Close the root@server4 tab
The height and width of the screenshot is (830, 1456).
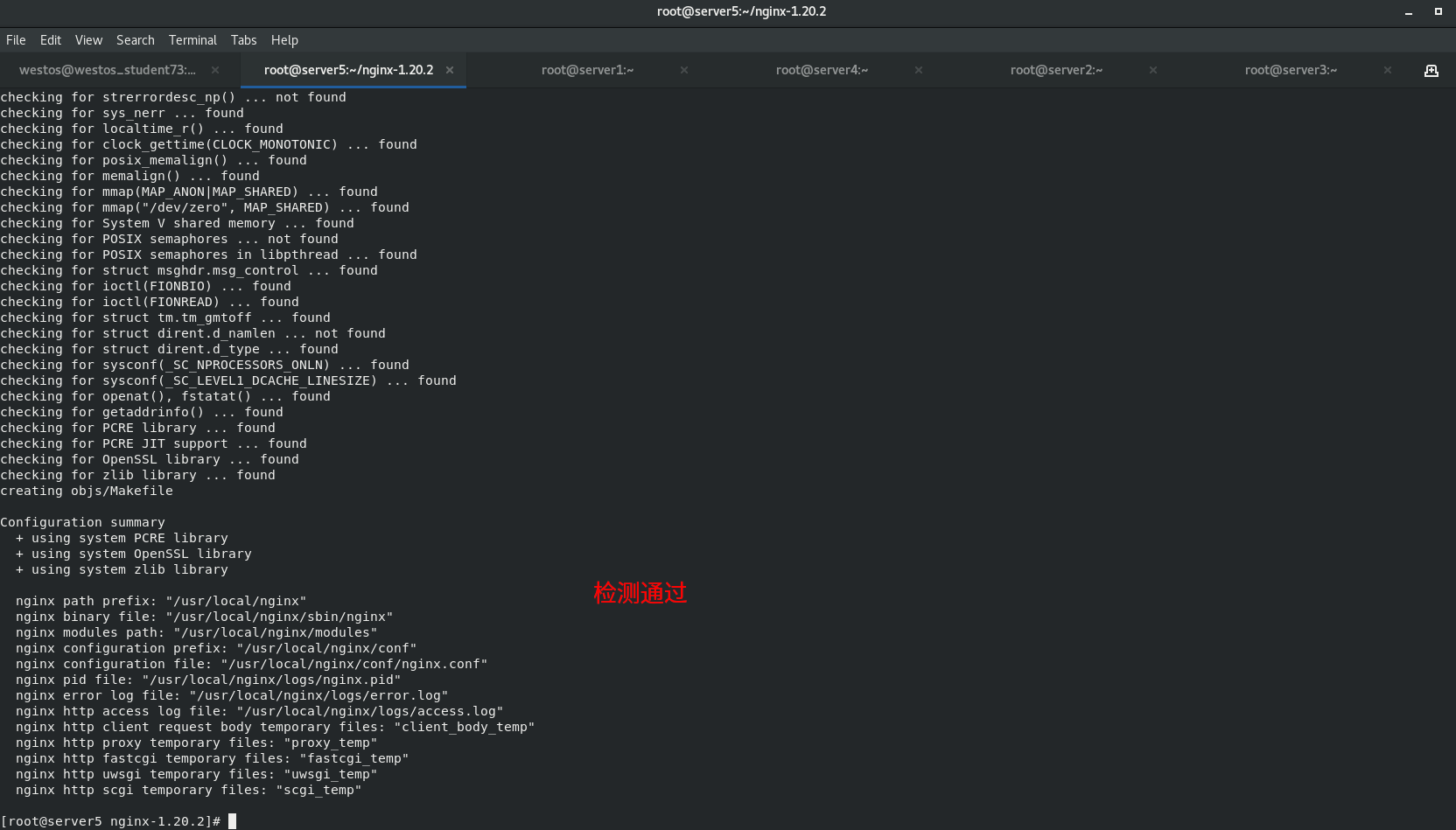919,70
